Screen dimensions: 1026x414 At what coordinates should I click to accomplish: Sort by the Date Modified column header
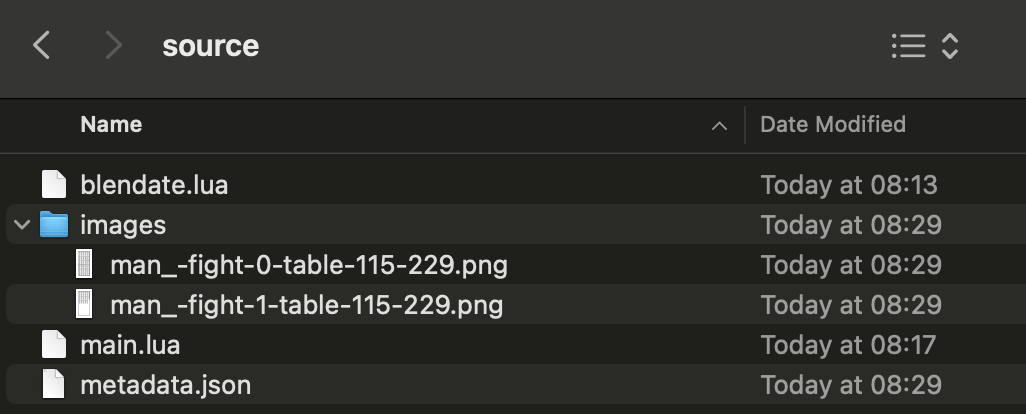point(833,124)
